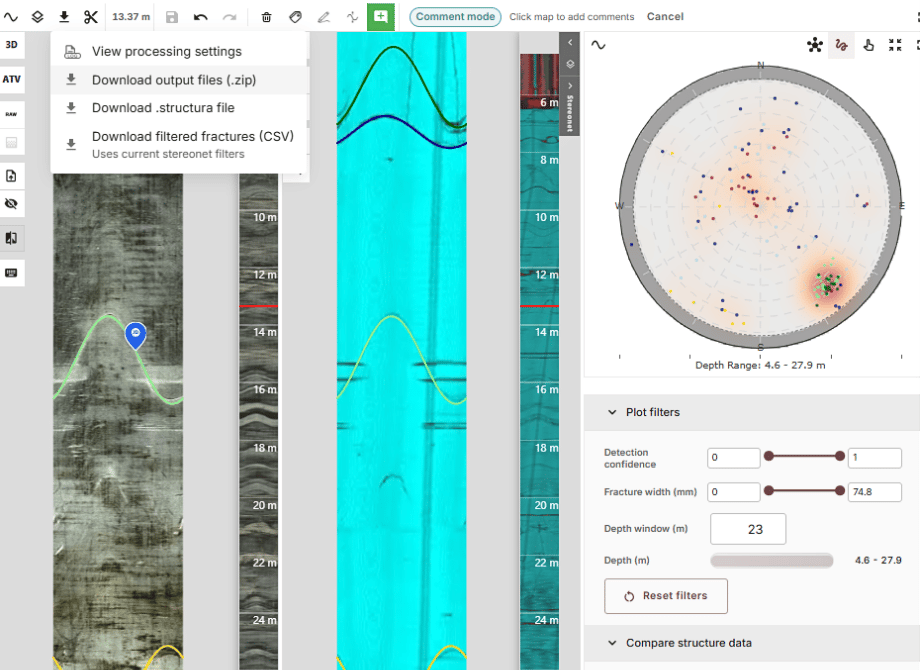This screenshot has width=920, height=670.
Task: Choose Download filtered fractures (CSV)
Action: tap(180, 144)
